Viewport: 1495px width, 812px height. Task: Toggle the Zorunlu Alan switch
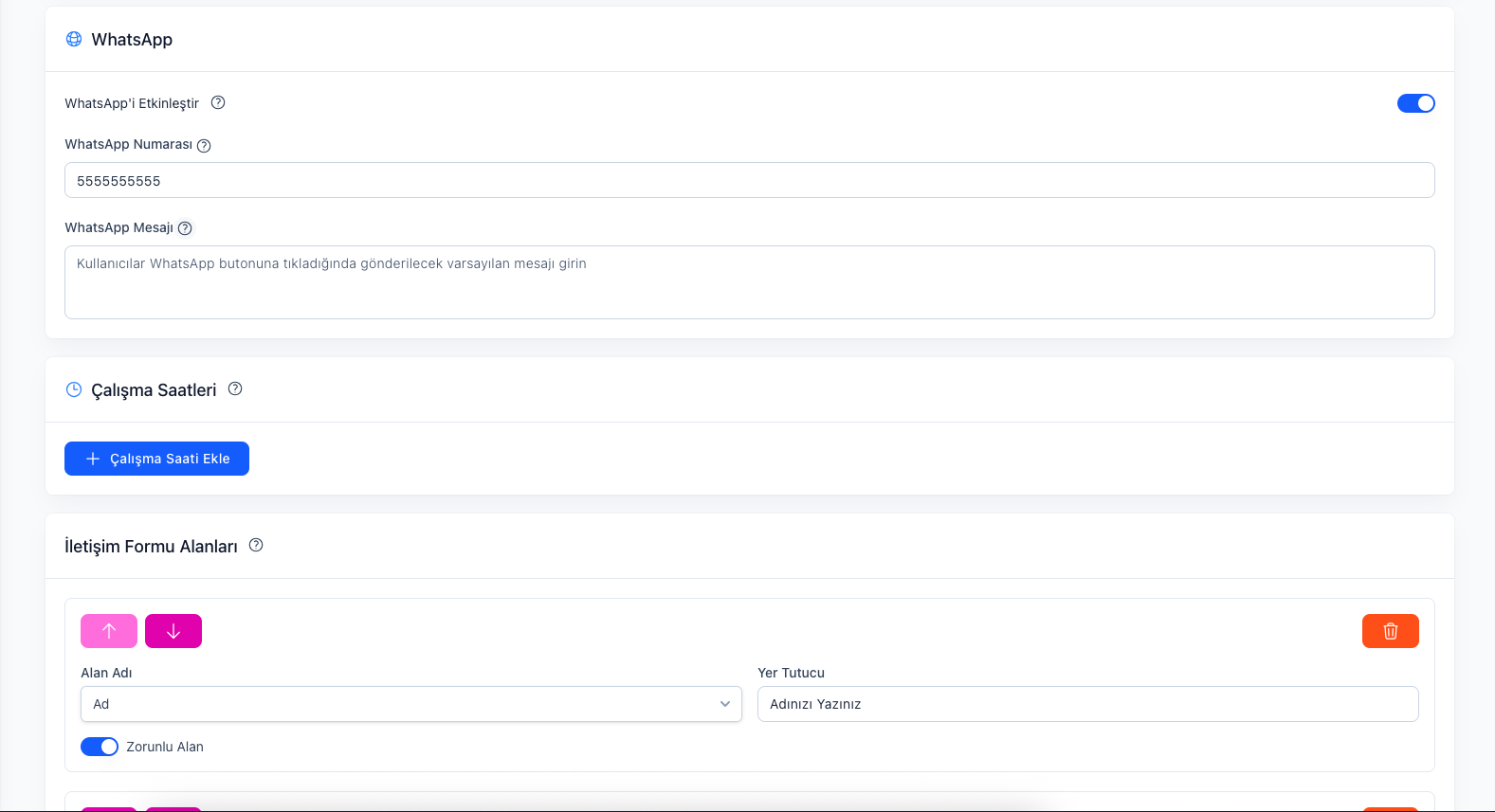click(x=100, y=747)
